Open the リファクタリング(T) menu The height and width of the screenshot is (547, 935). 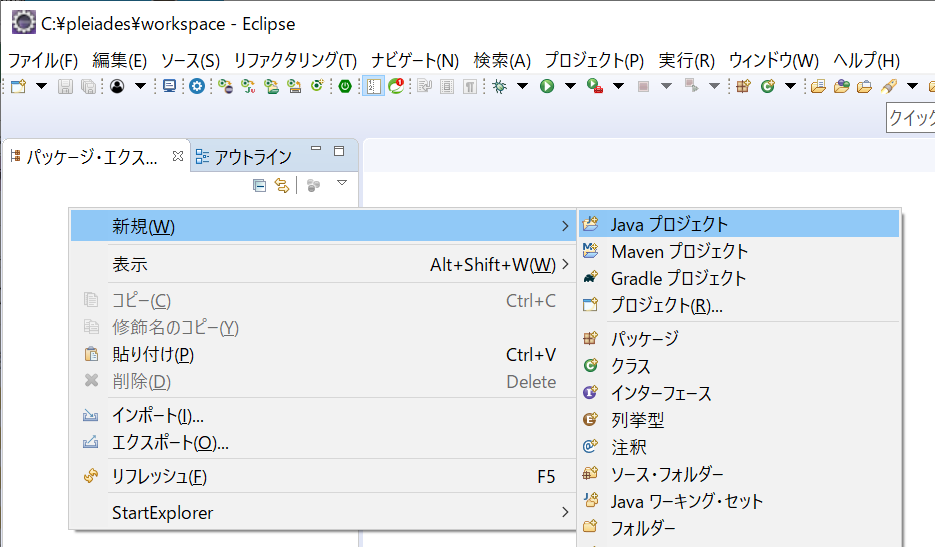point(295,60)
